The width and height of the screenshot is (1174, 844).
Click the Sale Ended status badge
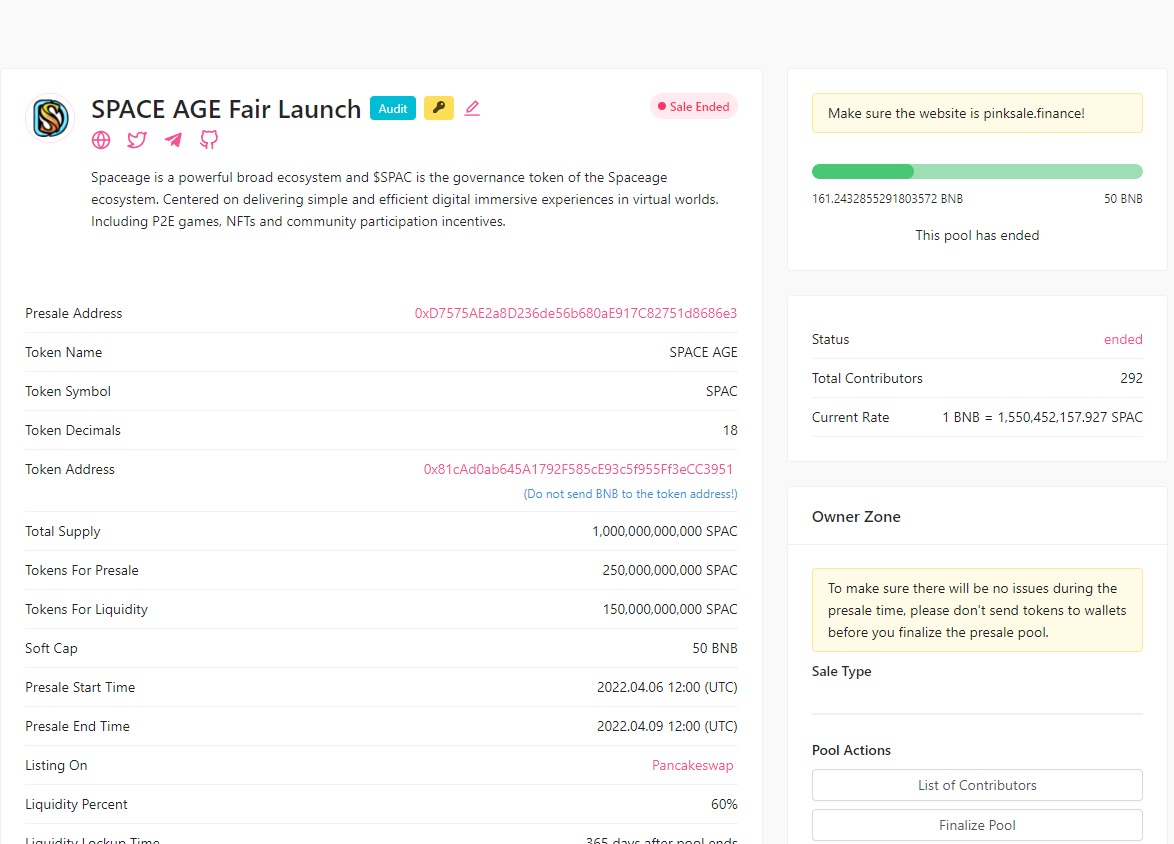pos(693,106)
